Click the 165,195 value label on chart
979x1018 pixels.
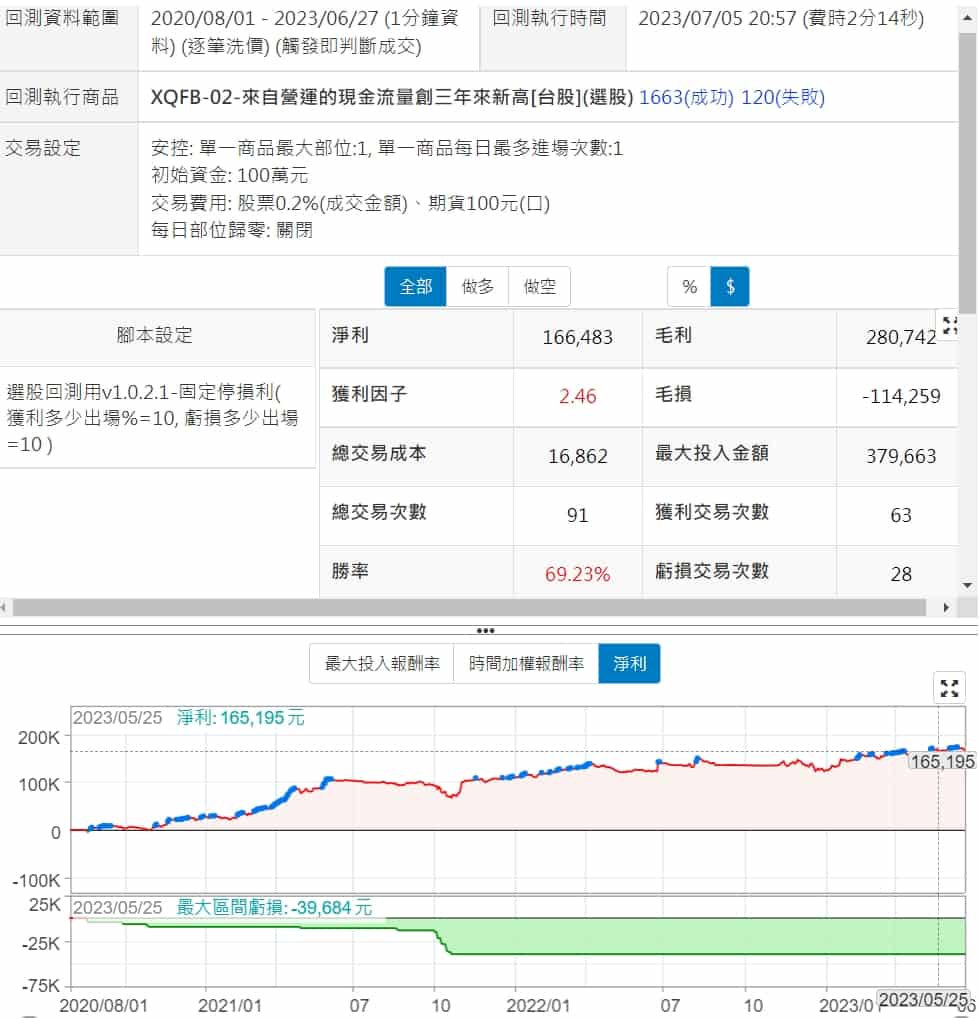941,762
